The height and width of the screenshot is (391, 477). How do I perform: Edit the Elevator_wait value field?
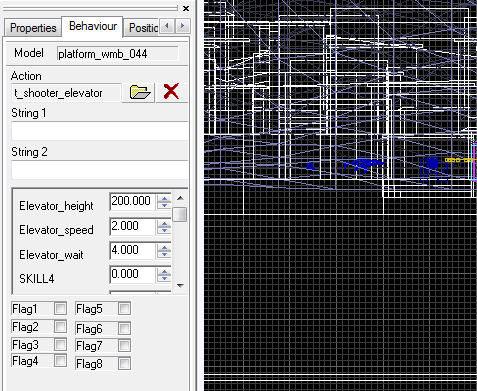coord(132,250)
